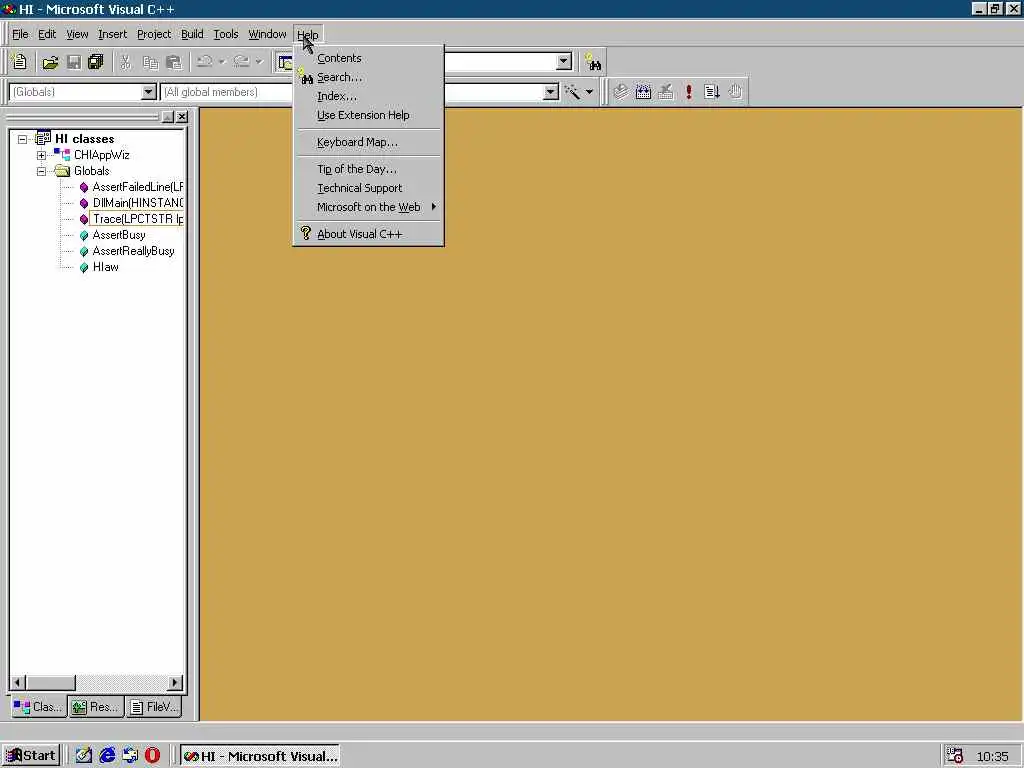Click the Paste clipboard icon
The image size is (1024, 768).
[x=174, y=62]
